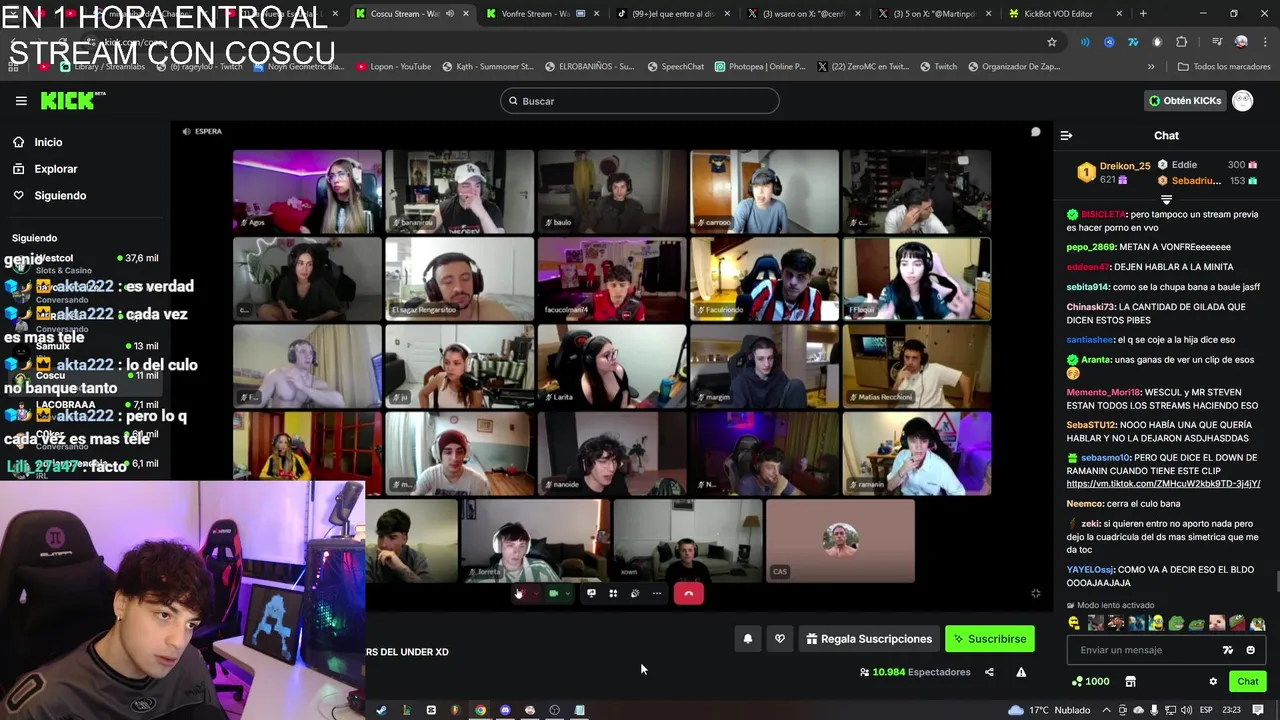Open the chat shop icon
This screenshot has width=1280, height=720.
pyautogui.click(x=1130, y=682)
